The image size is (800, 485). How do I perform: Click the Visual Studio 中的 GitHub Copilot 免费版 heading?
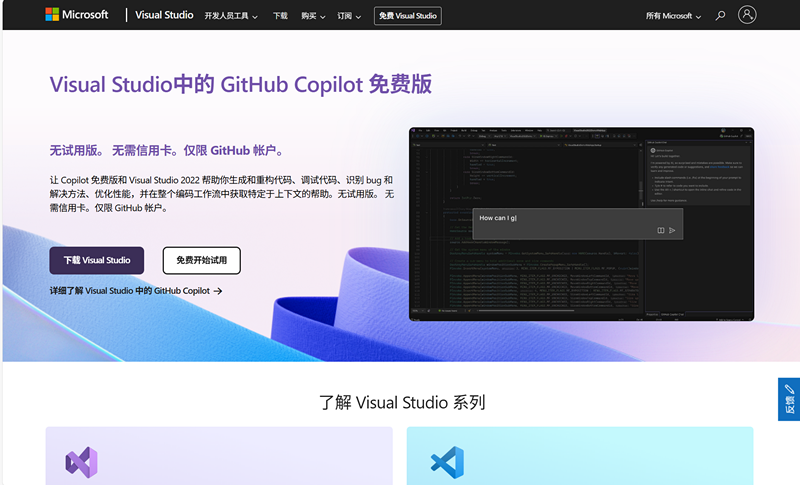click(x=241, y=84)
